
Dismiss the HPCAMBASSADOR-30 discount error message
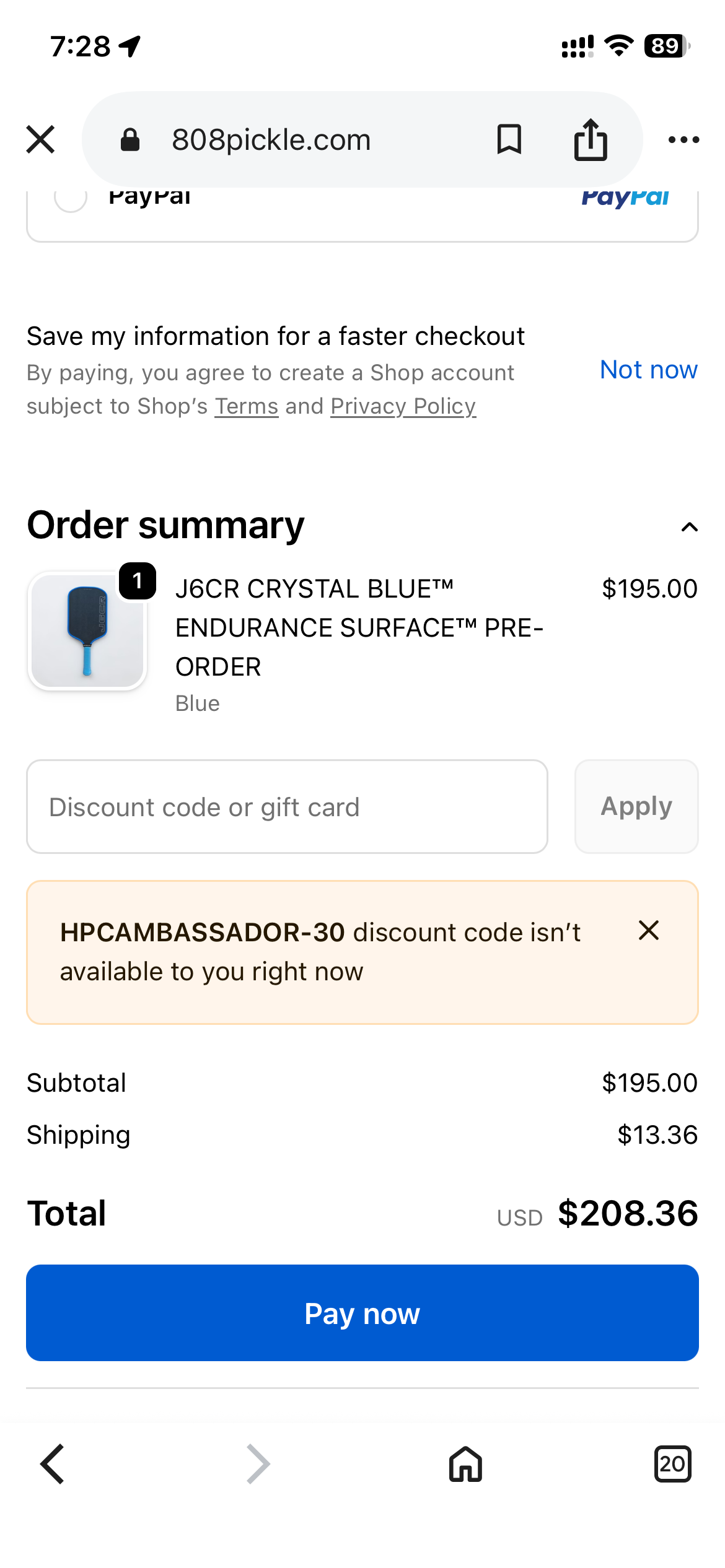point(648,930)
